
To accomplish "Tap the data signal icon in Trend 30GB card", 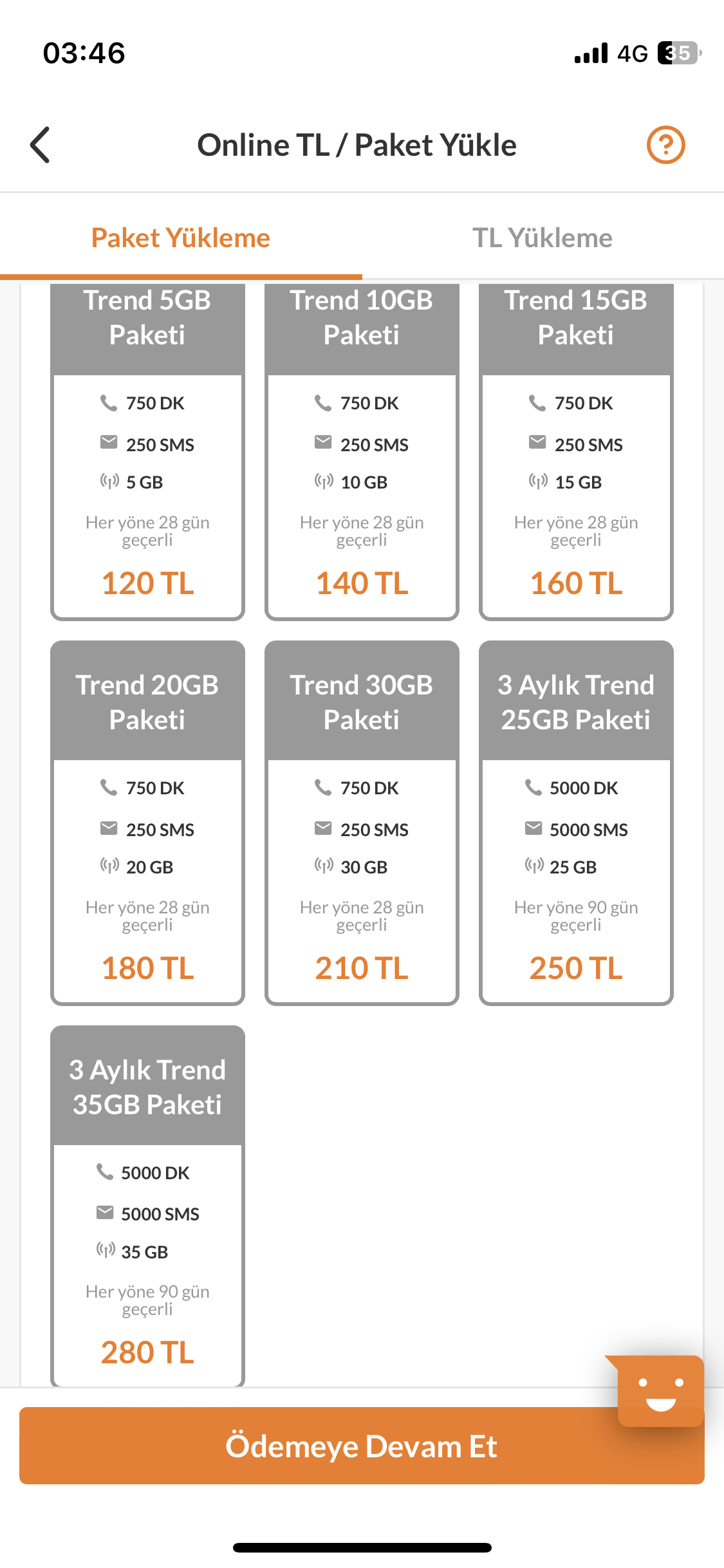I will tap(324, 866).
